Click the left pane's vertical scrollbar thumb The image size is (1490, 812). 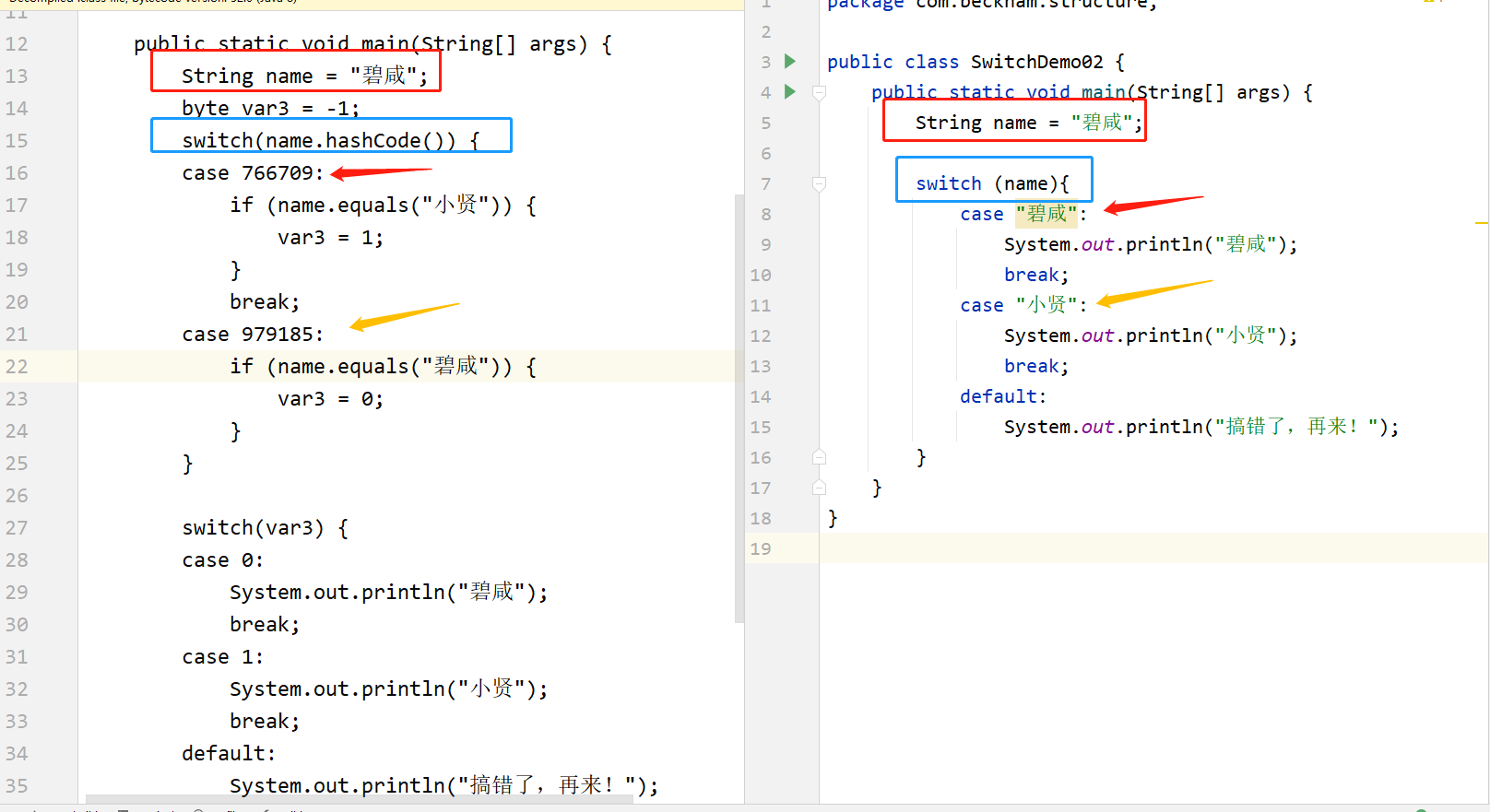pos(739,408)
